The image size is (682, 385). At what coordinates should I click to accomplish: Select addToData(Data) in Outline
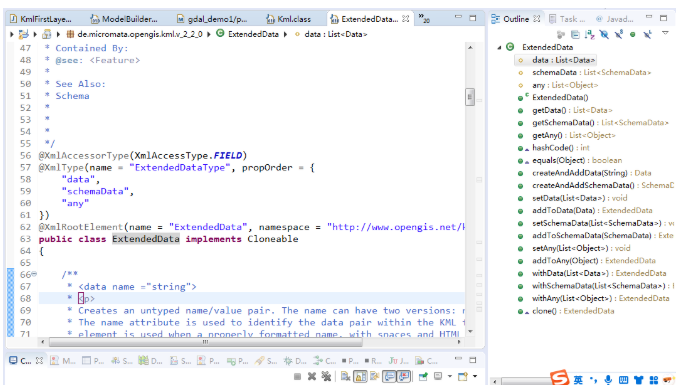(585, 211)
